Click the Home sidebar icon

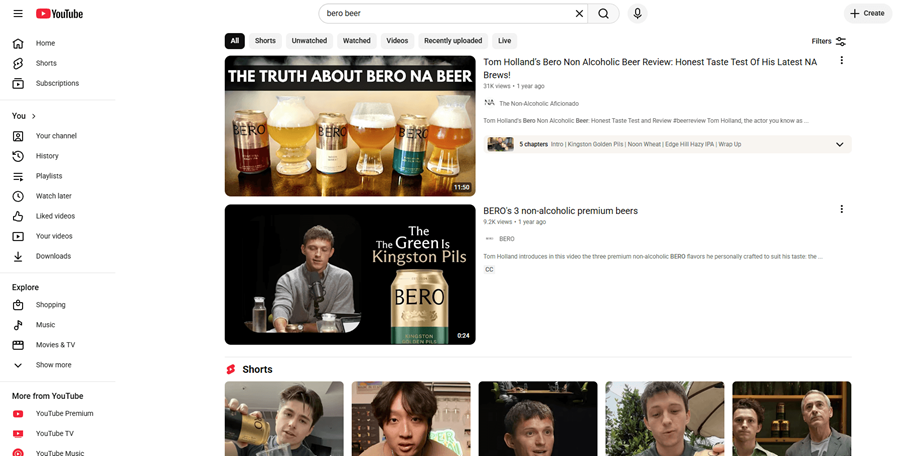(18, 43)
